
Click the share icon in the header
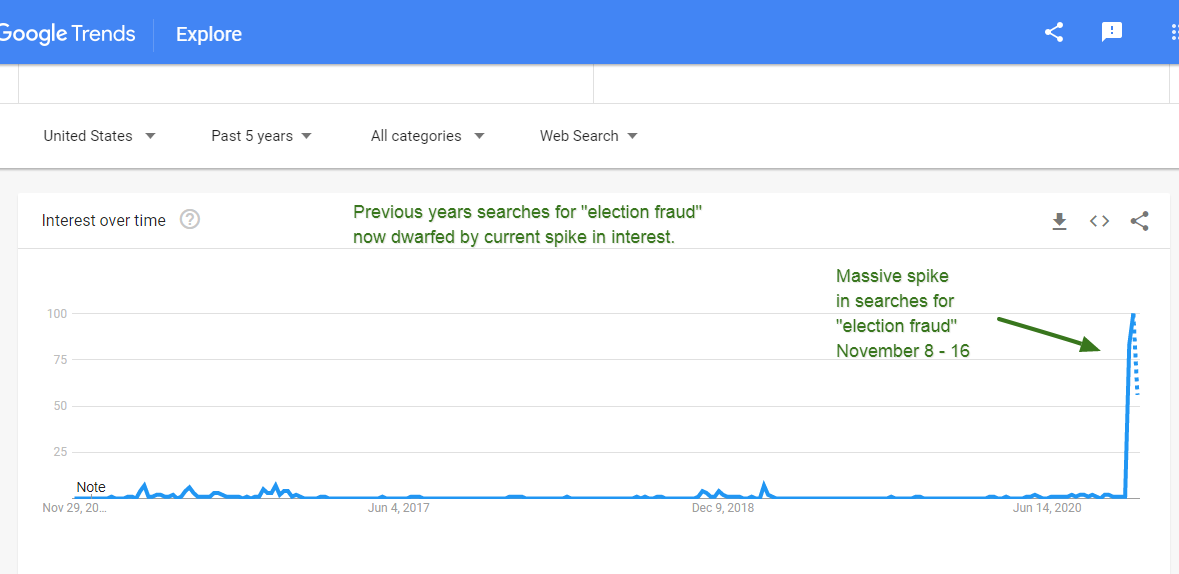coord(1053,32)
